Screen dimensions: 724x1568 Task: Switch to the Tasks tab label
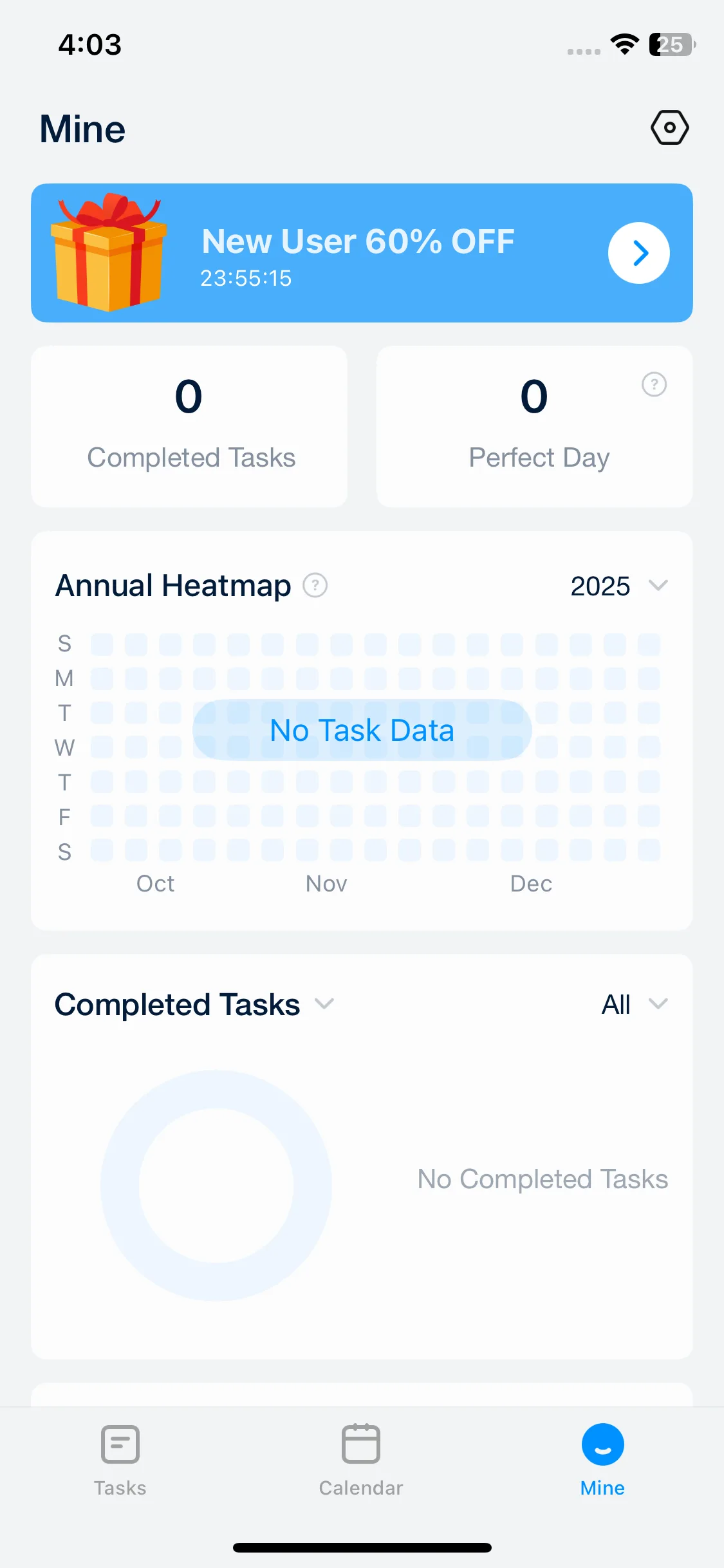(x=120, y=1488)
